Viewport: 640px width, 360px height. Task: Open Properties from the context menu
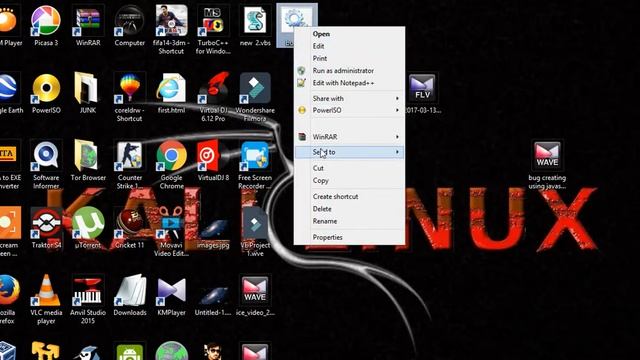pyautogui.click(x=349, y=237)
